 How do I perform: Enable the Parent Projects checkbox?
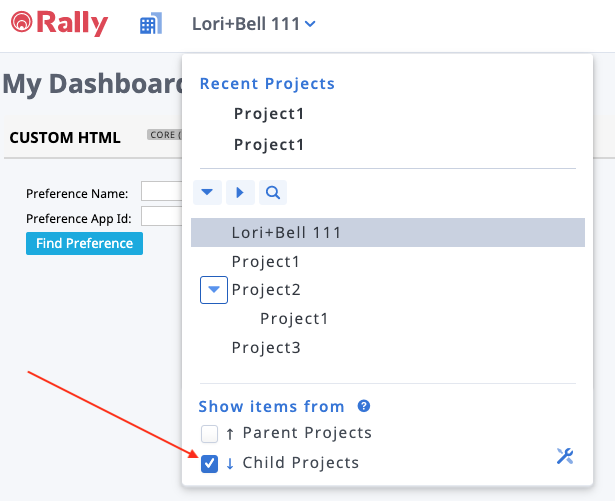209,434
